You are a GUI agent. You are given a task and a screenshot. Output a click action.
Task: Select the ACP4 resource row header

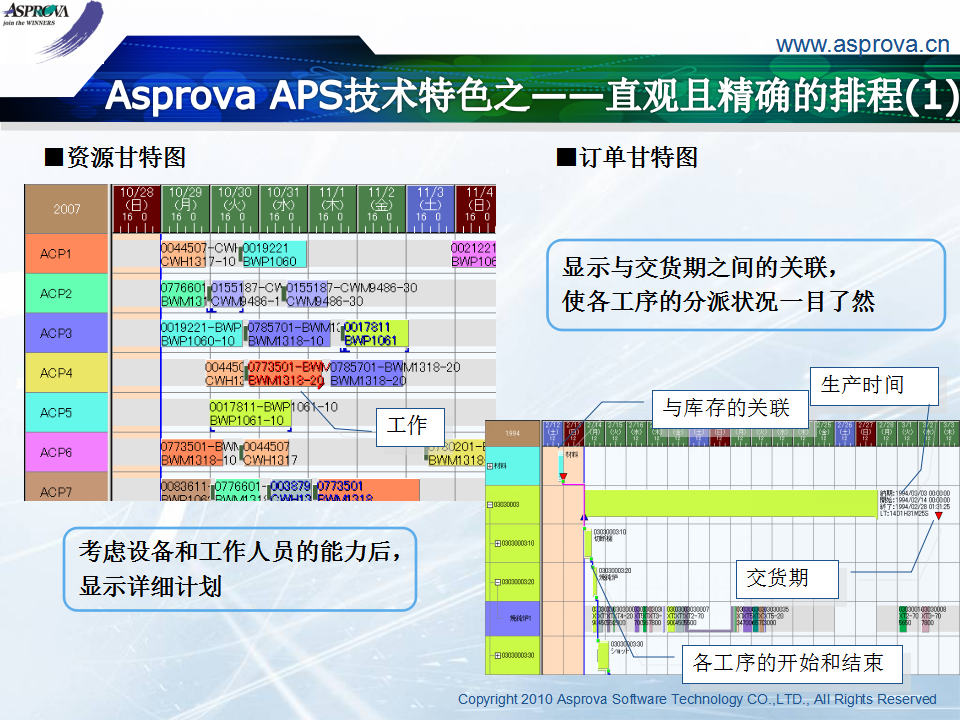66,373
